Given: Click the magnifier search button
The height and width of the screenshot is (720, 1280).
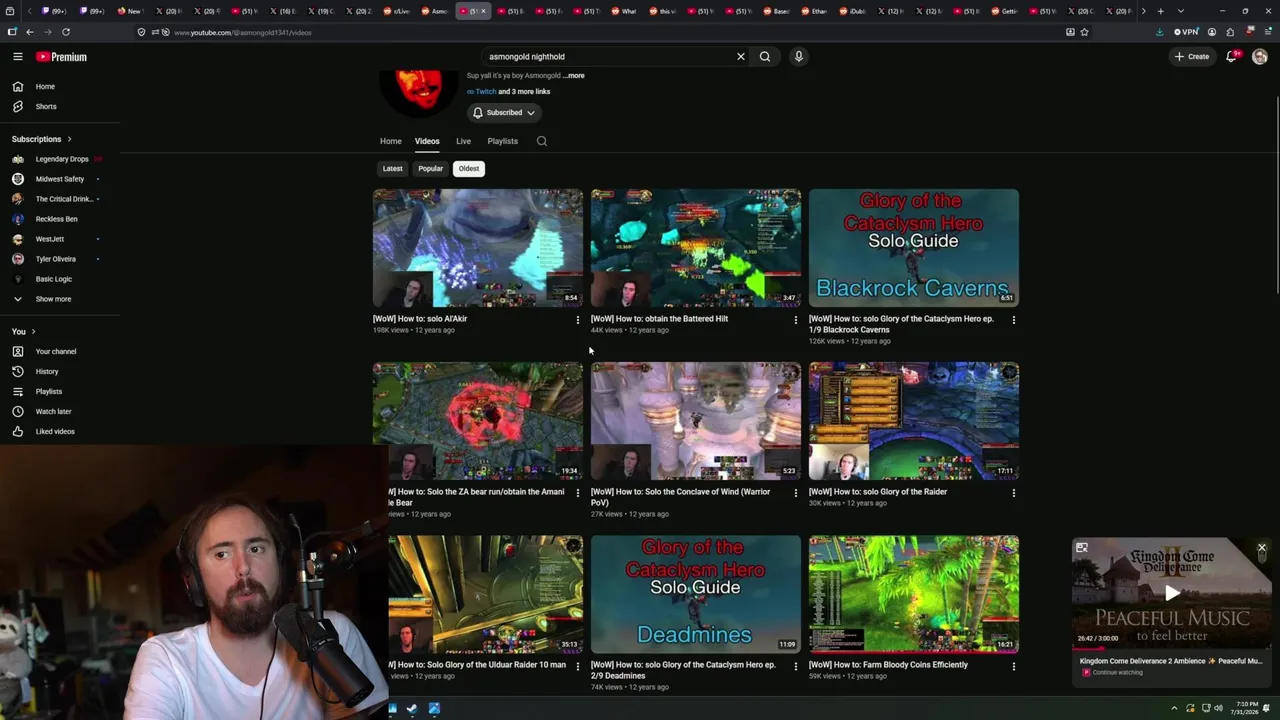Looking at the screenshot, I should [x=765, y=57].
